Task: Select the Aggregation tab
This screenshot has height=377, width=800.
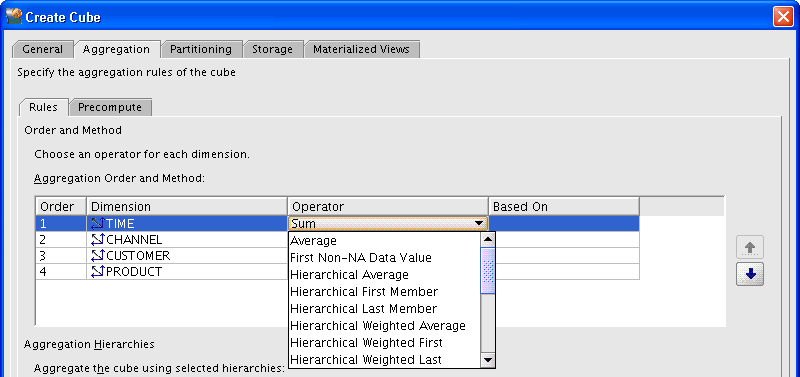Action: (x=116, y=49)
